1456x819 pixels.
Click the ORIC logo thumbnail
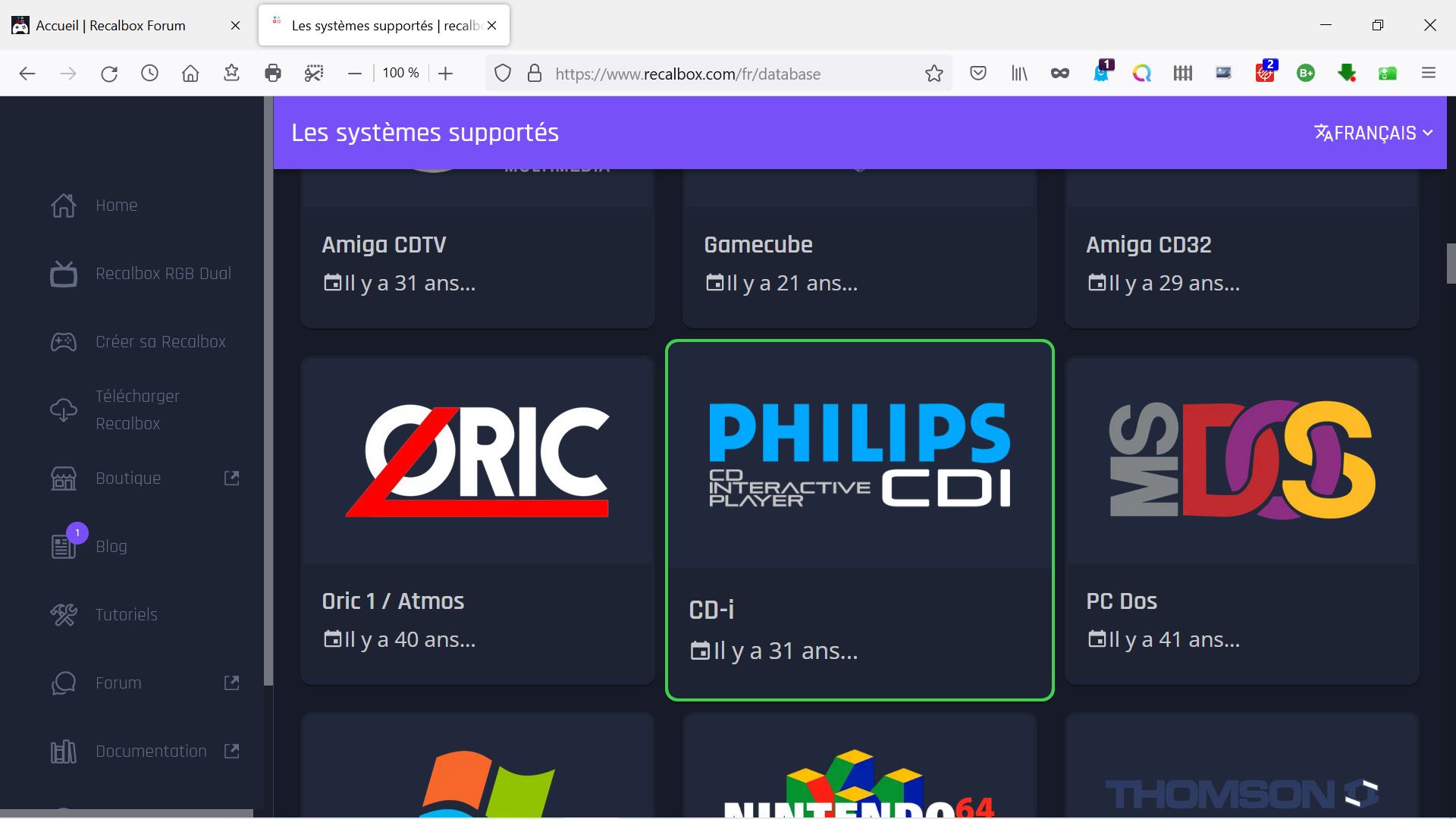(x=478, y=460)
